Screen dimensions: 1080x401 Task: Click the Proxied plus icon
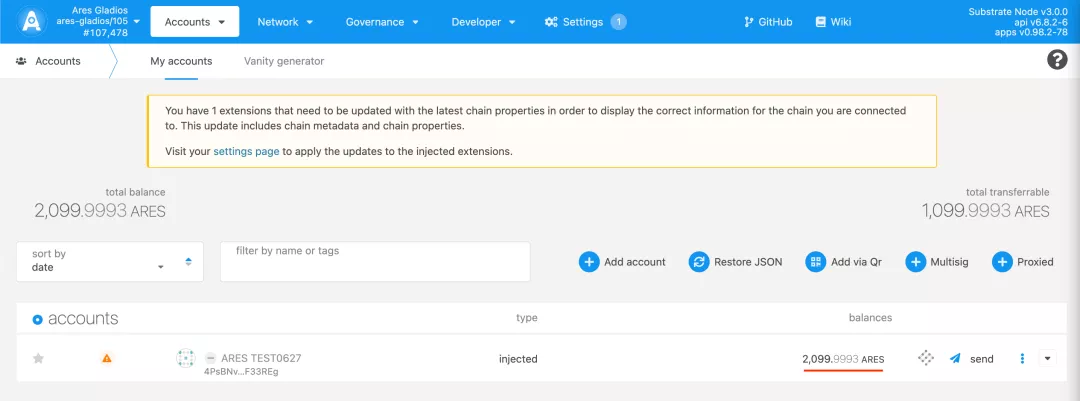tap(1002, 262)
